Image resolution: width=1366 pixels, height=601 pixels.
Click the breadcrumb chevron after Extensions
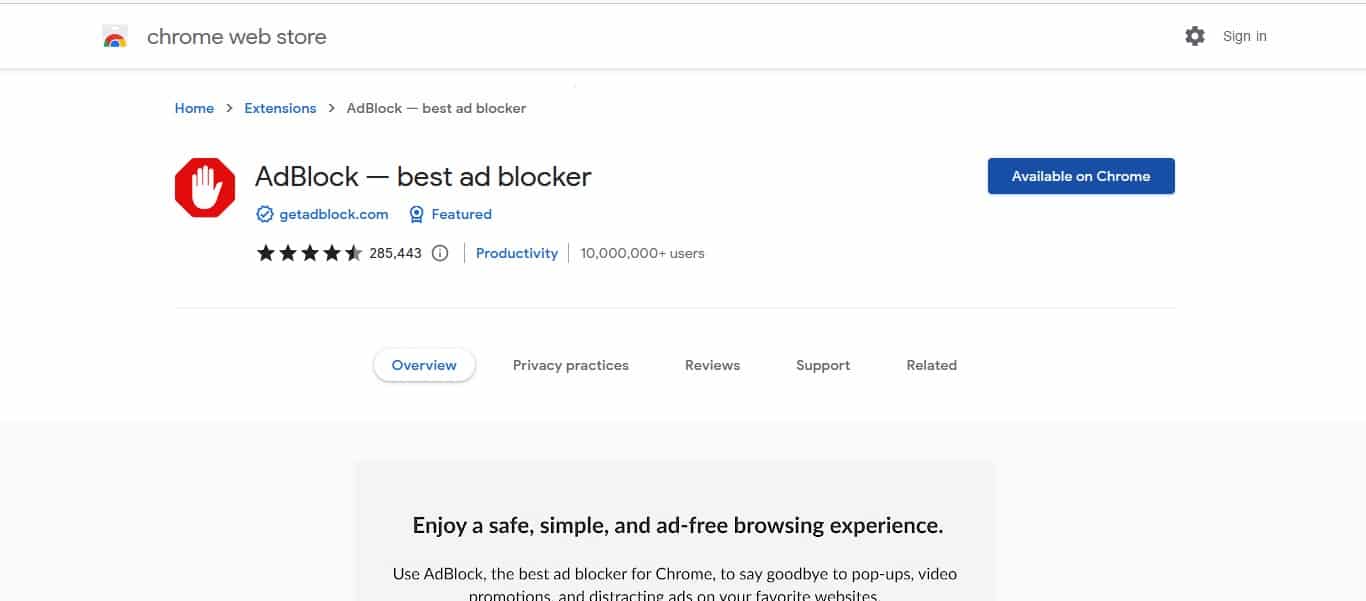click(x=331, y=108)
